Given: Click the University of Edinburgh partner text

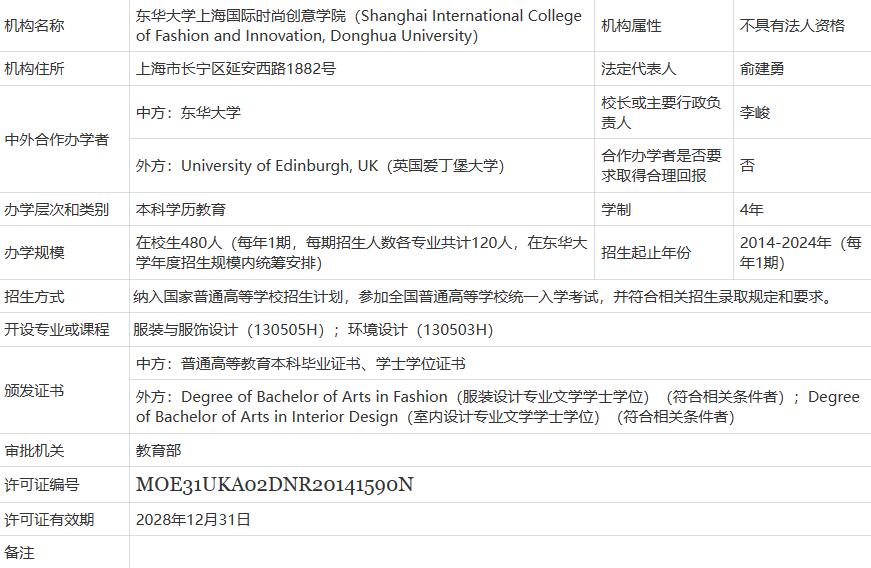Looking at the screenshot, I should 320,166.
